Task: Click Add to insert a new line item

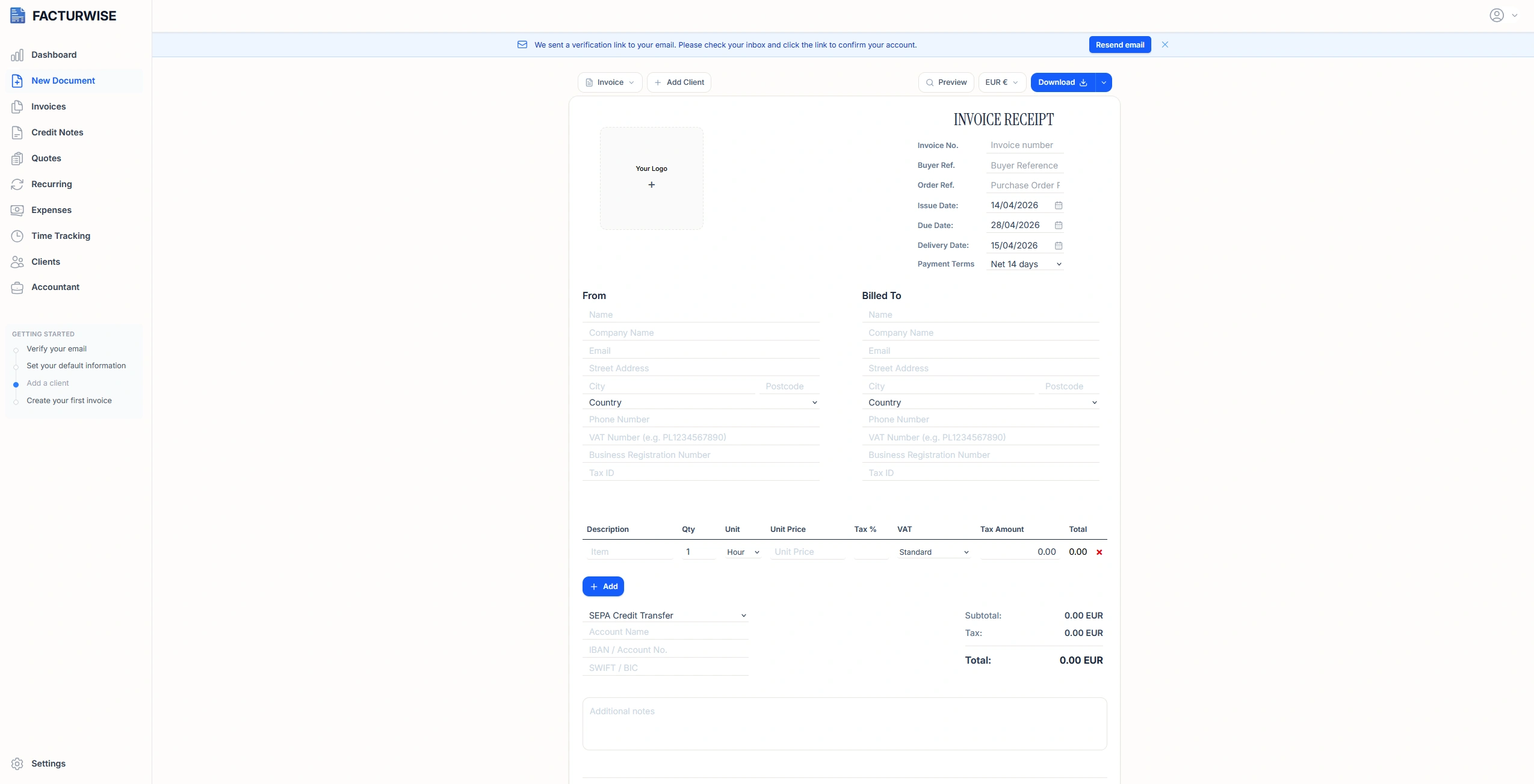Action: coord(602,586)
